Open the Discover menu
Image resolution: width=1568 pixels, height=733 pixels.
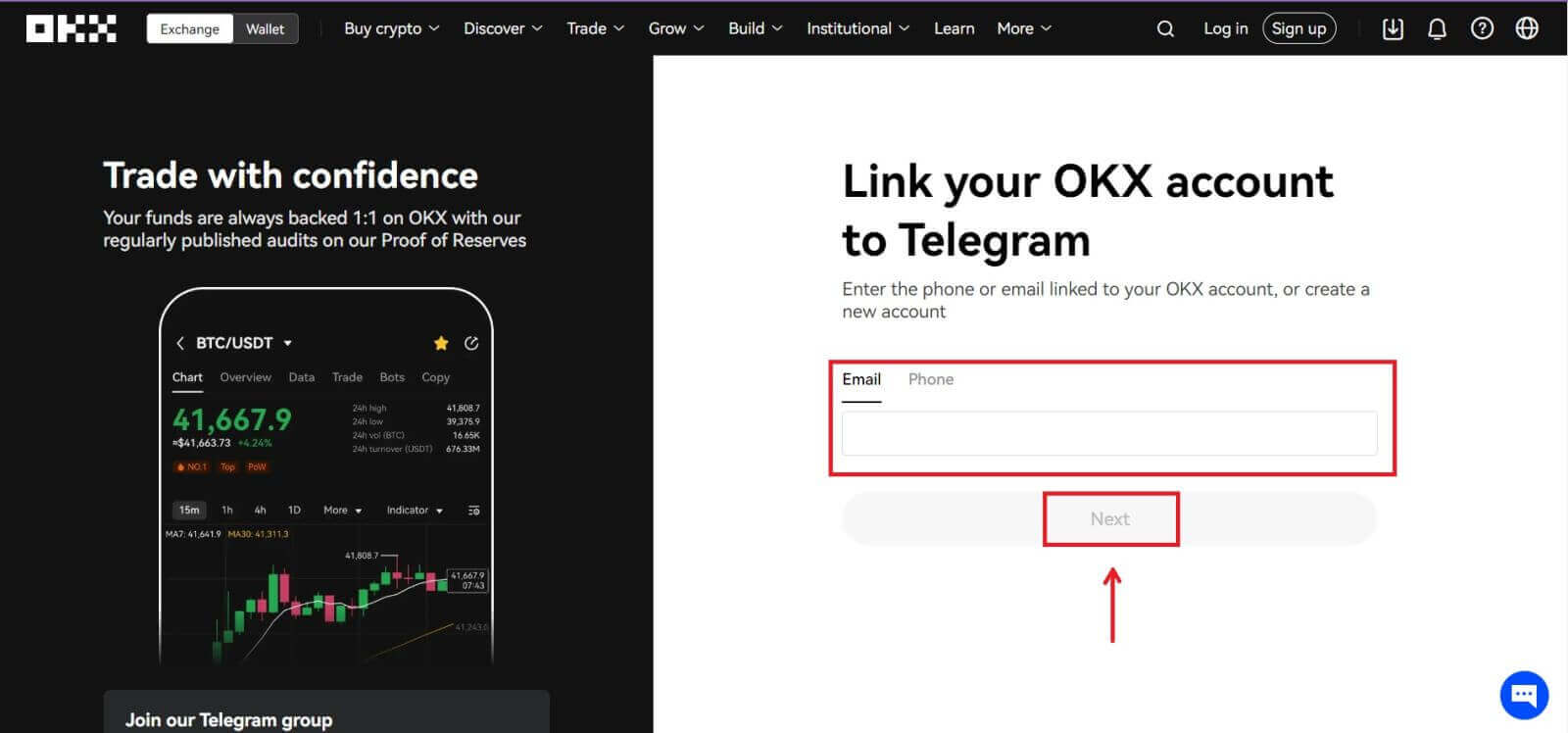(501, 28)
